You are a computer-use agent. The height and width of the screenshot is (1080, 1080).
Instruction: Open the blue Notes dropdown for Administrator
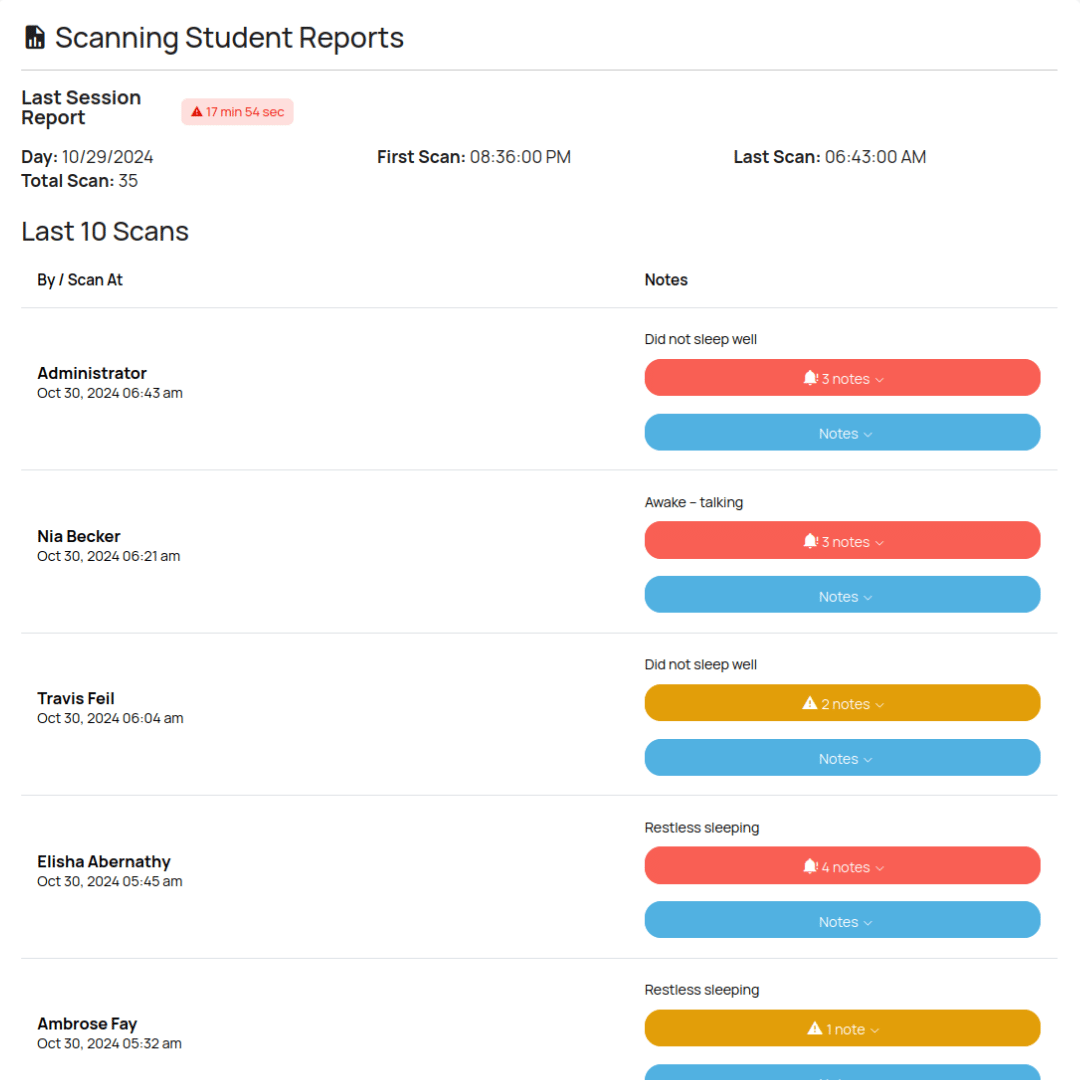(x=842, y=433)
